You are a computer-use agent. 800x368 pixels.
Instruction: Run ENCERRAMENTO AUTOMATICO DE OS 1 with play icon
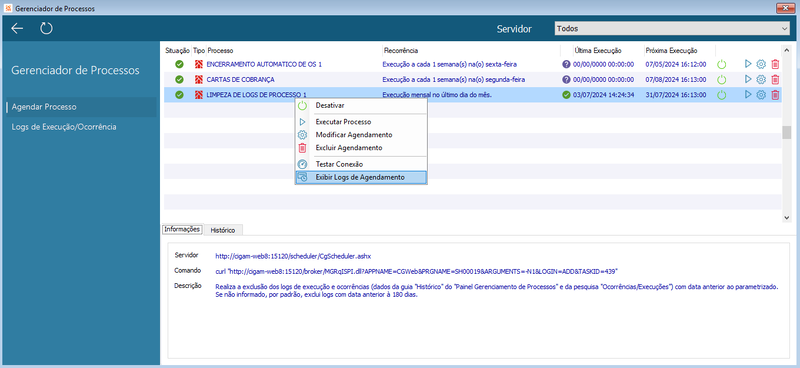[x=748, y=64]
